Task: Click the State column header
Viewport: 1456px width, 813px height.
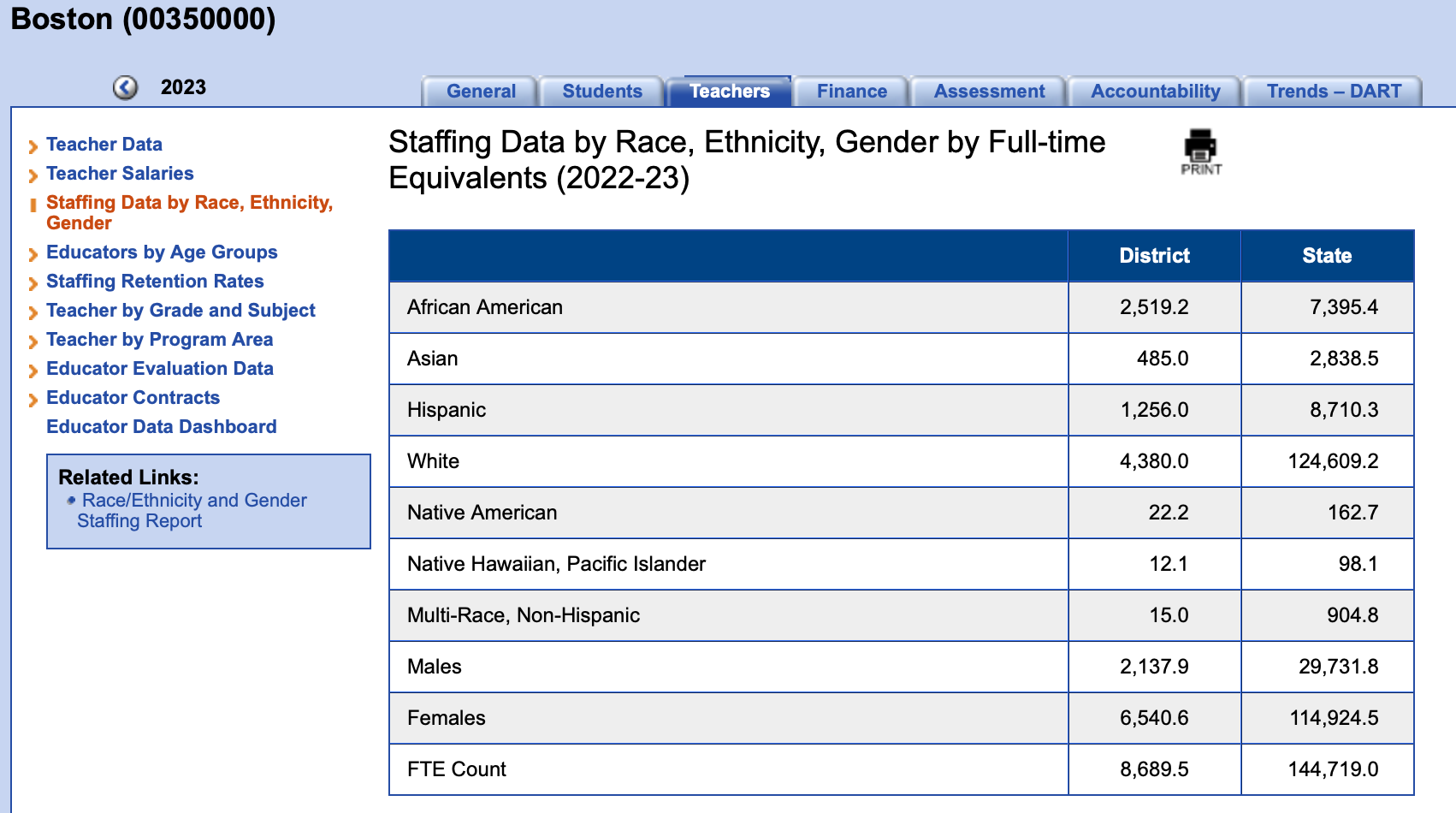Action: tap(1327, 256)
